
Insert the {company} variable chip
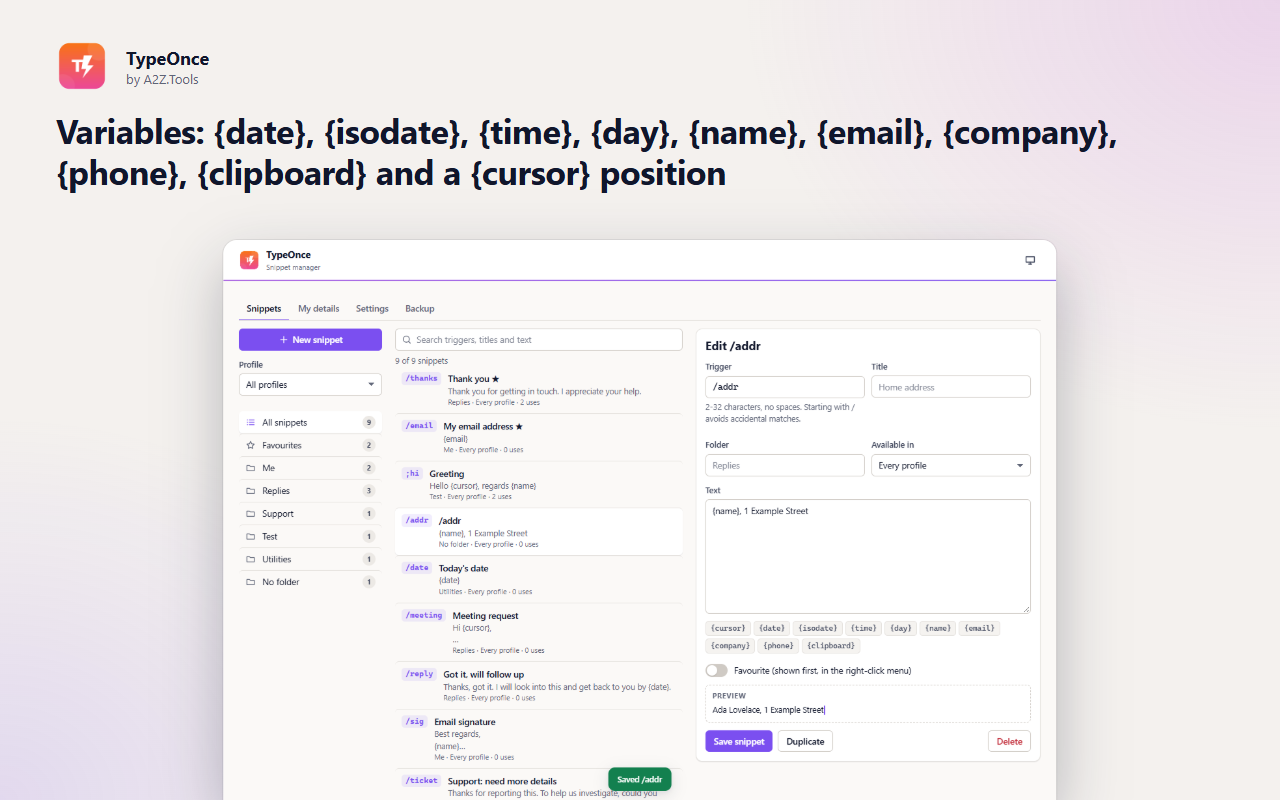[x=730, y=646]
